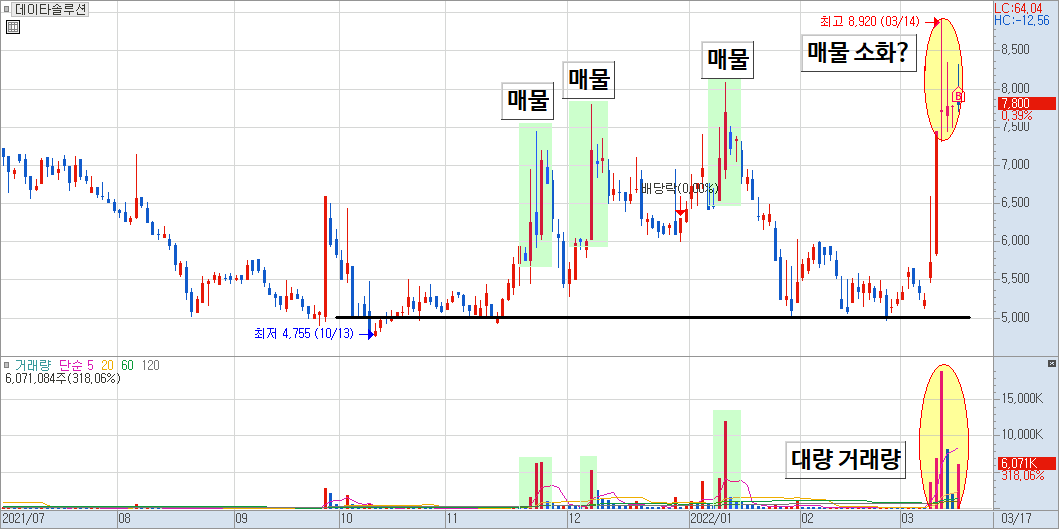Click the 데이타솔루션 stock name label
1059x529 pixels.
point(51,10)
